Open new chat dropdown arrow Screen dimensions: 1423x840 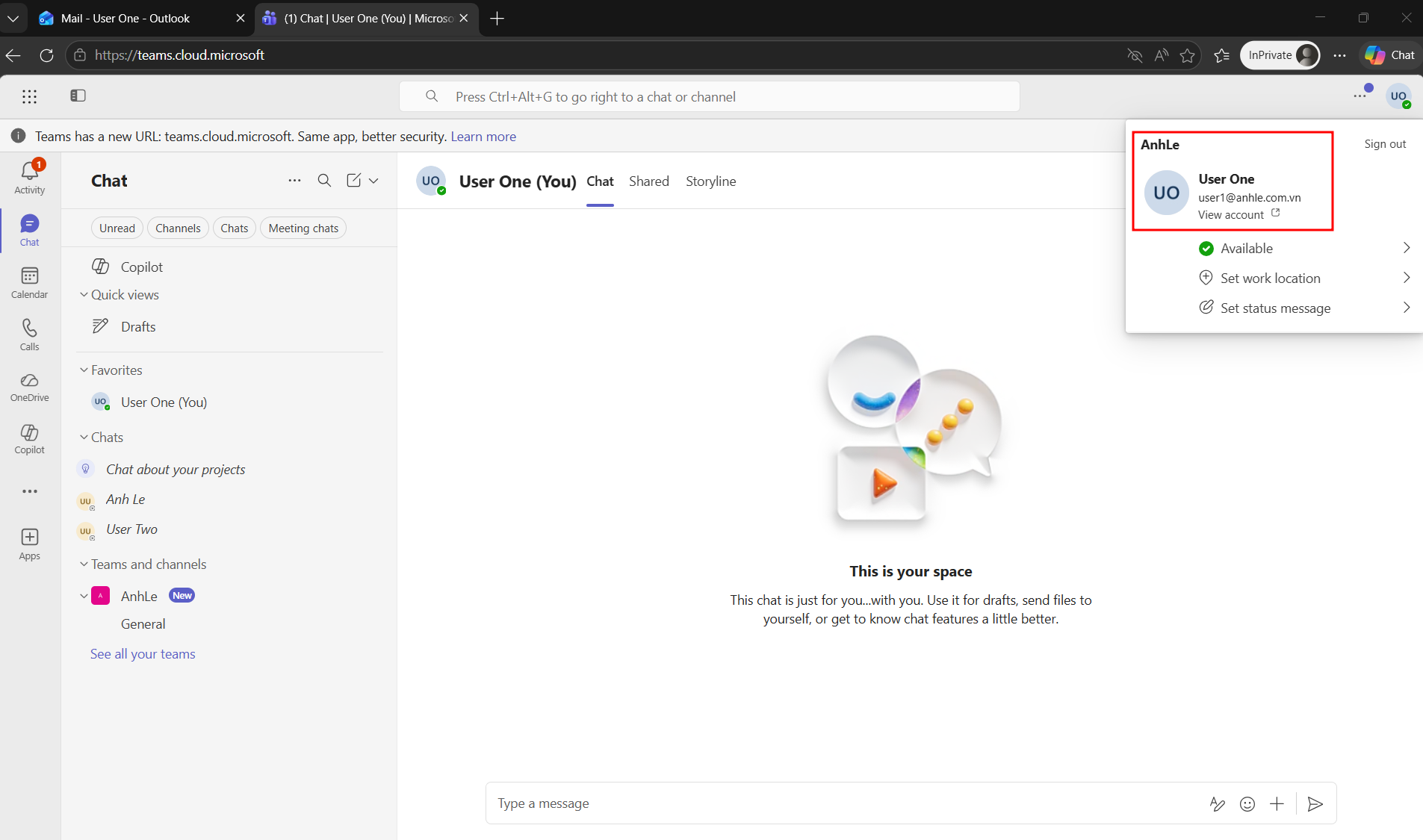(x=373, y=180)
